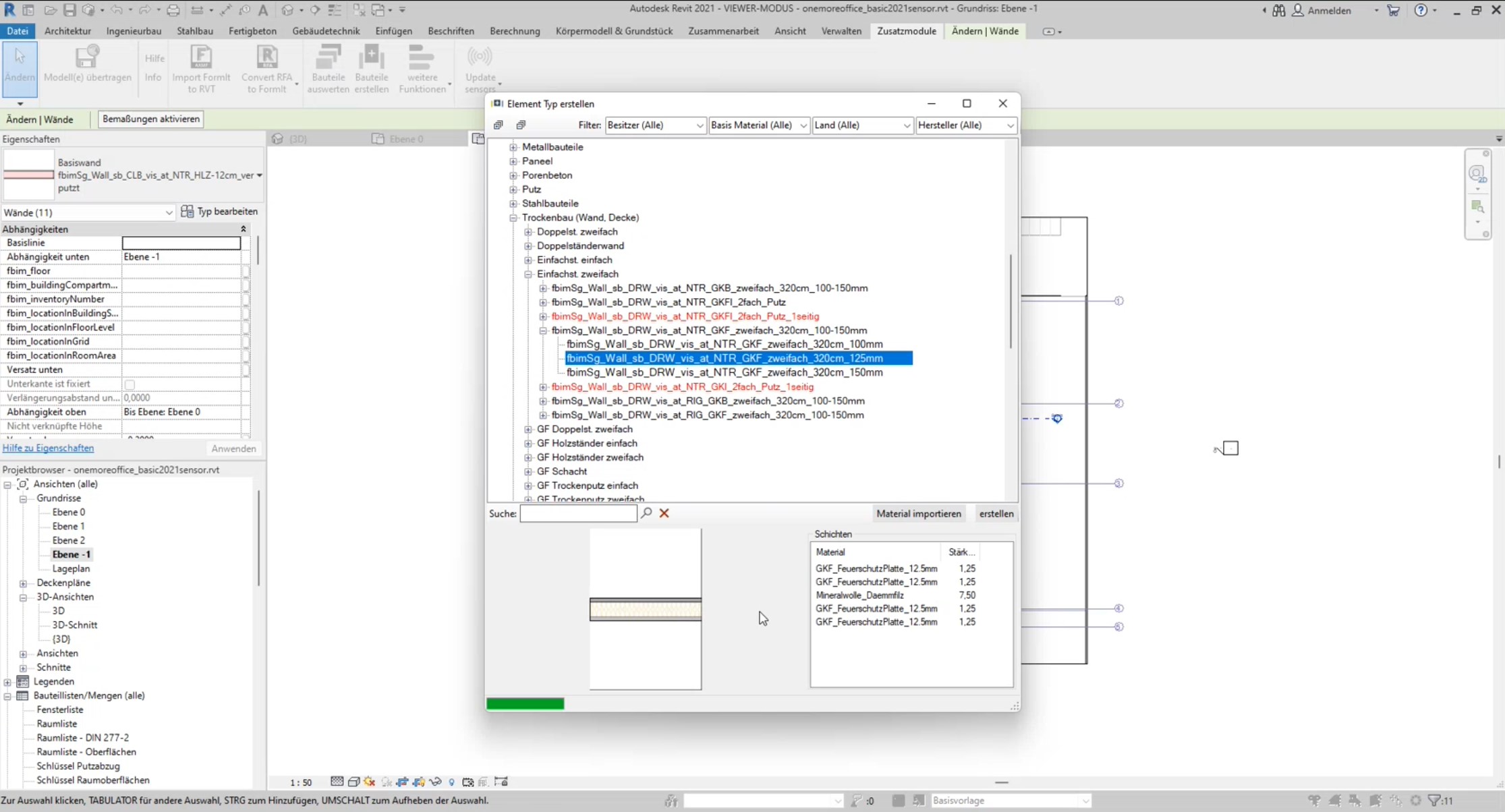Click the Typ bearbeiten icon
This screenshot has height=812, width=1505.
click(188, 212)
